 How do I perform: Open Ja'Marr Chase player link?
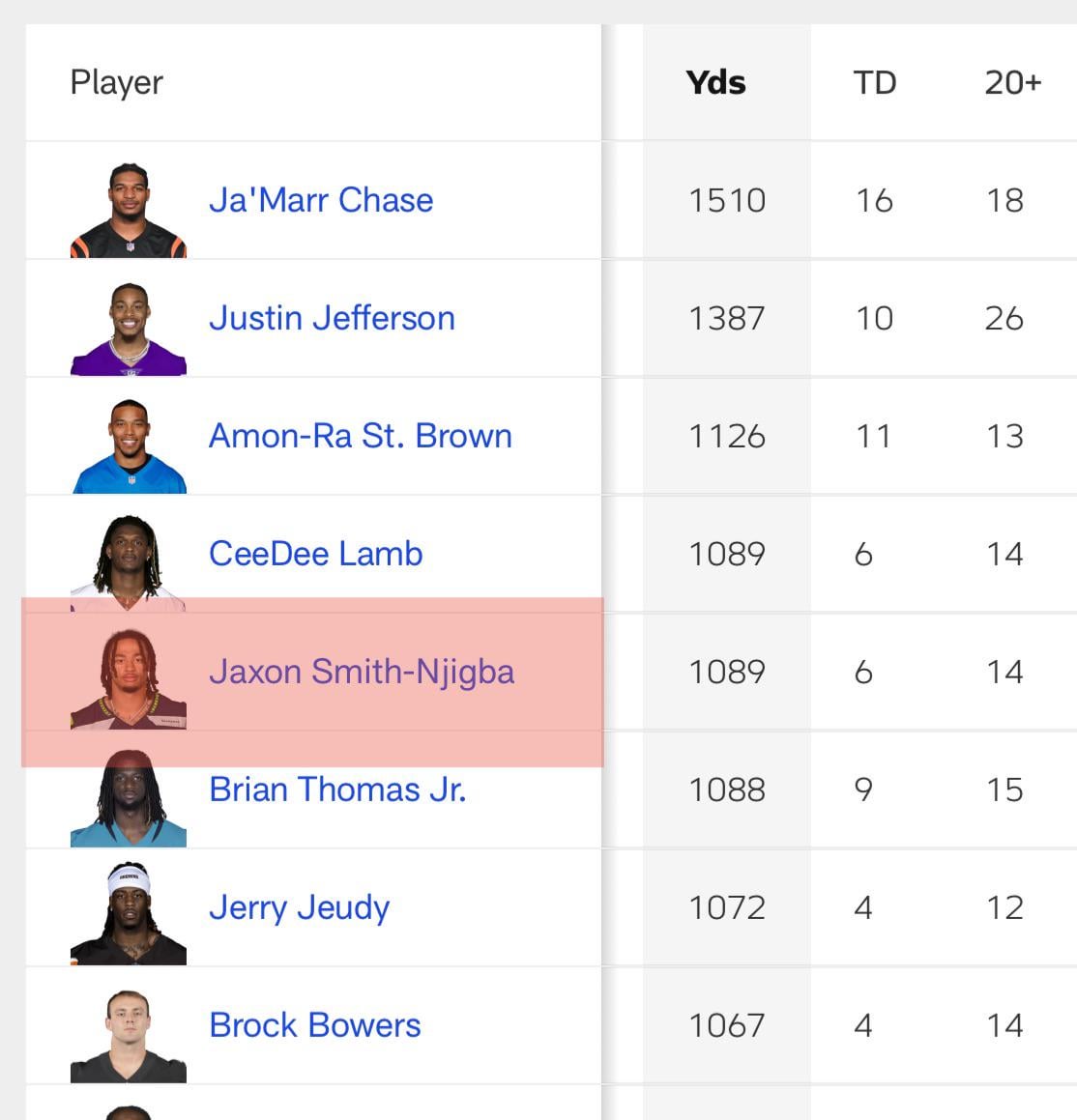tap(321, 200)
